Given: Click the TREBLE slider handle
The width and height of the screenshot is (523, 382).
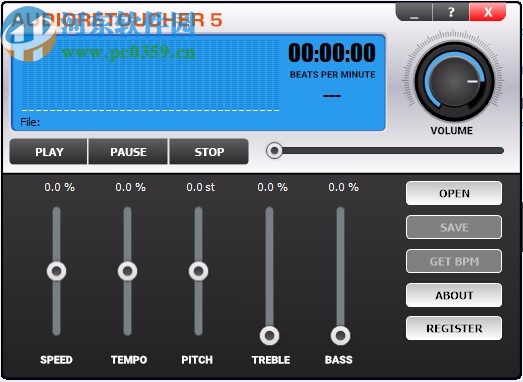Looking at the screenshot, I should click(x=270, y=336).
